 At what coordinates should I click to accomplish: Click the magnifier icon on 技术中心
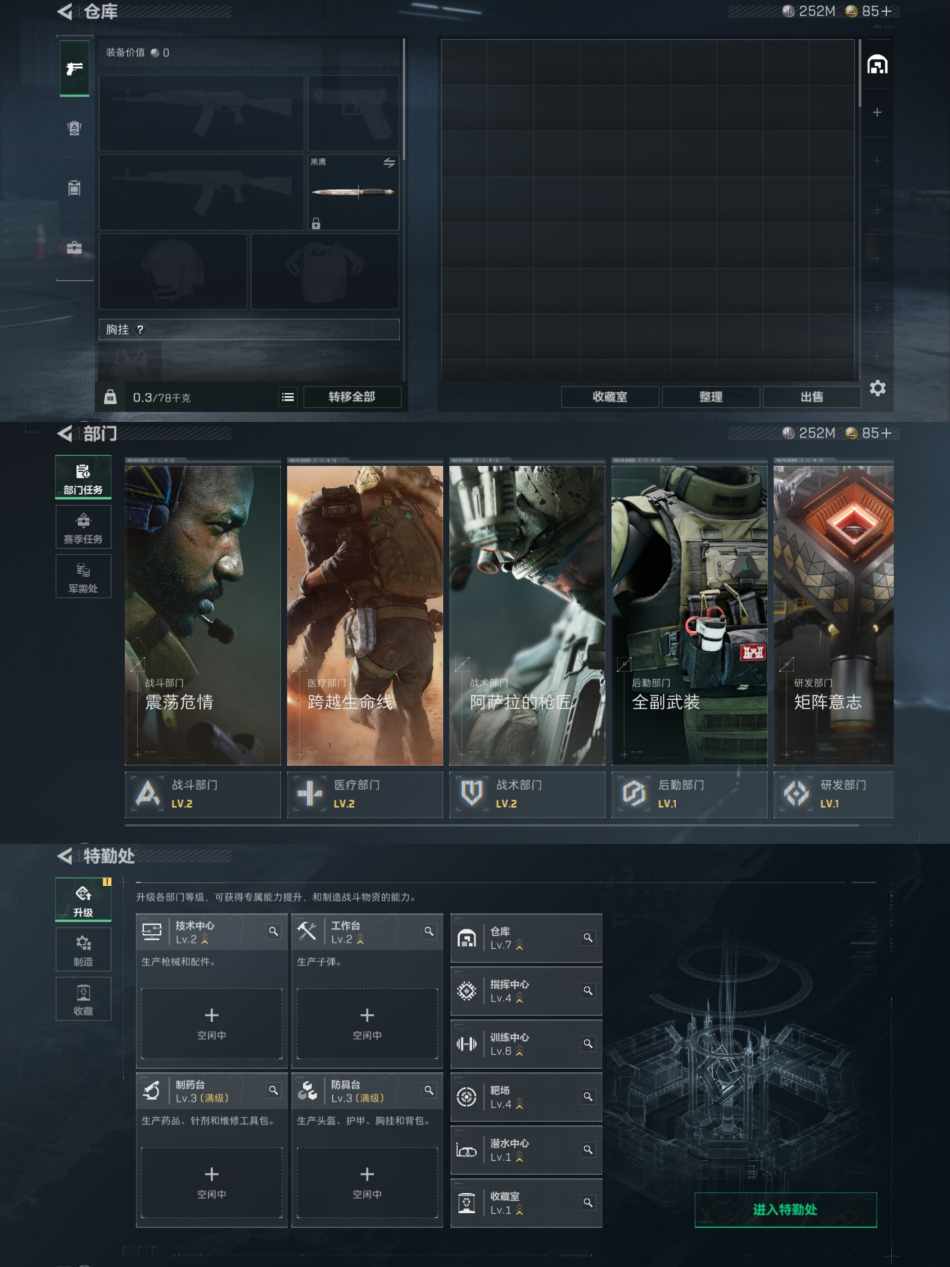pyautogui.click(x=273, y=931)
